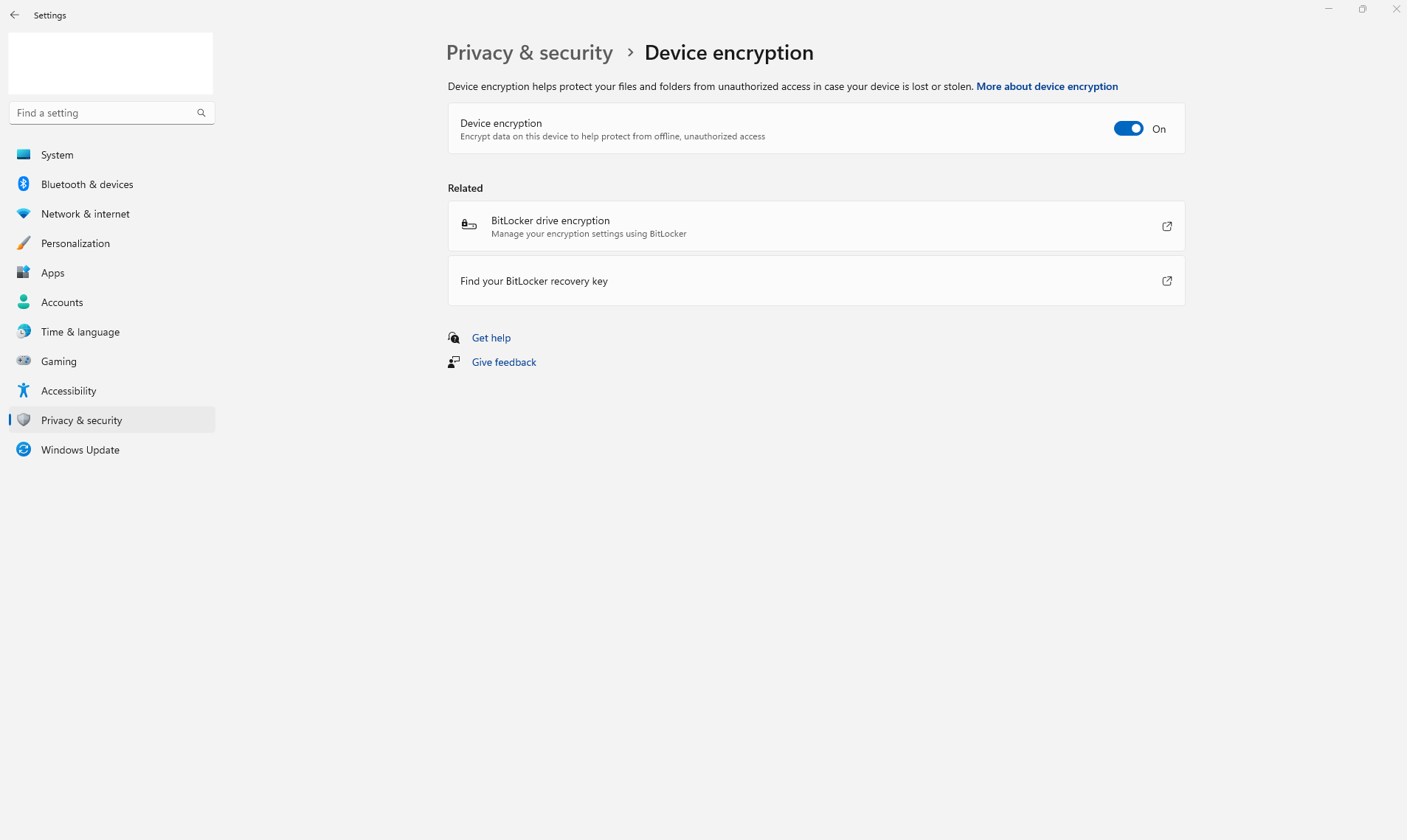Click the Get help link
This screenshot has width=1407, height=840.
click(x=491, y=338)
